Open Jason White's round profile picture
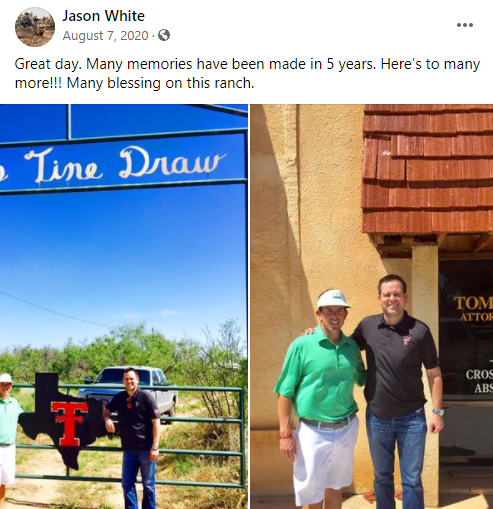Viewport: 493px width, 509px height. coord(35,27)
